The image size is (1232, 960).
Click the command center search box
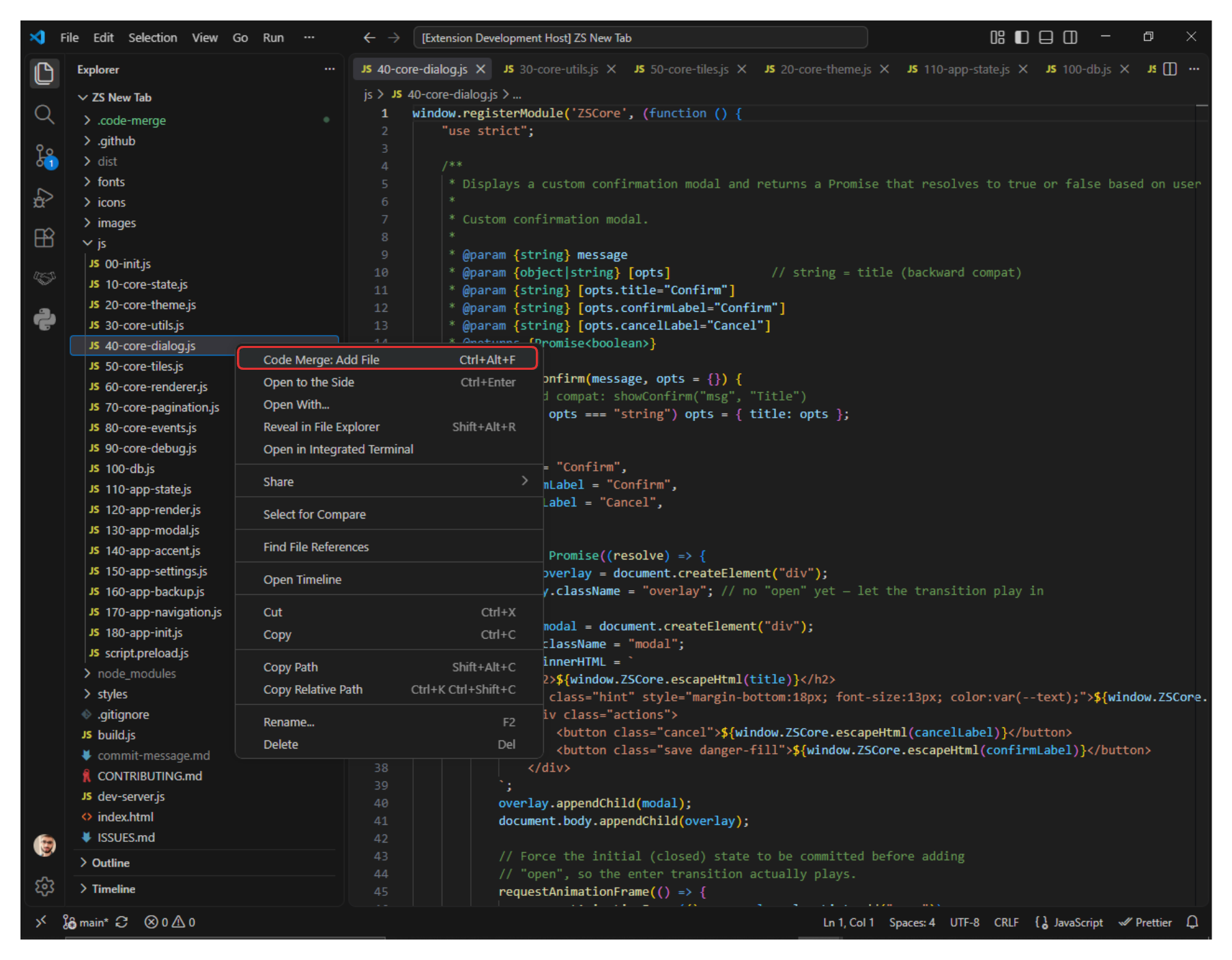640,38
